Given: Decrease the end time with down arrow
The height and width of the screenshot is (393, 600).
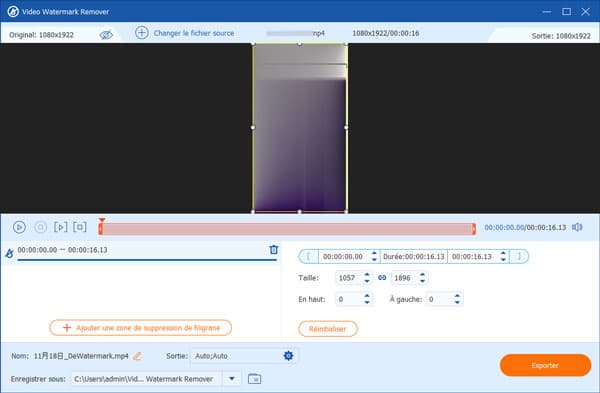Looking at the screenshot, I should tap(504, 260).
